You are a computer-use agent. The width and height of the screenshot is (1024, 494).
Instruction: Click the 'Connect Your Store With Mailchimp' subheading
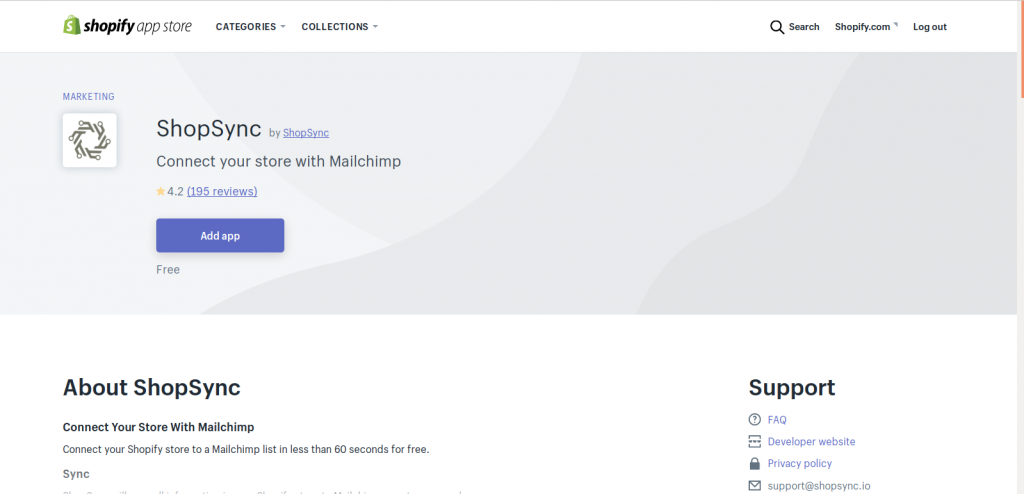coord(158,427)
